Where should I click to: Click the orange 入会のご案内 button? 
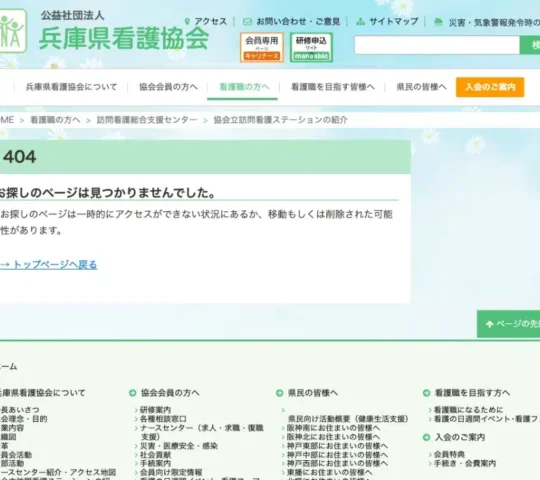[490, 87]
